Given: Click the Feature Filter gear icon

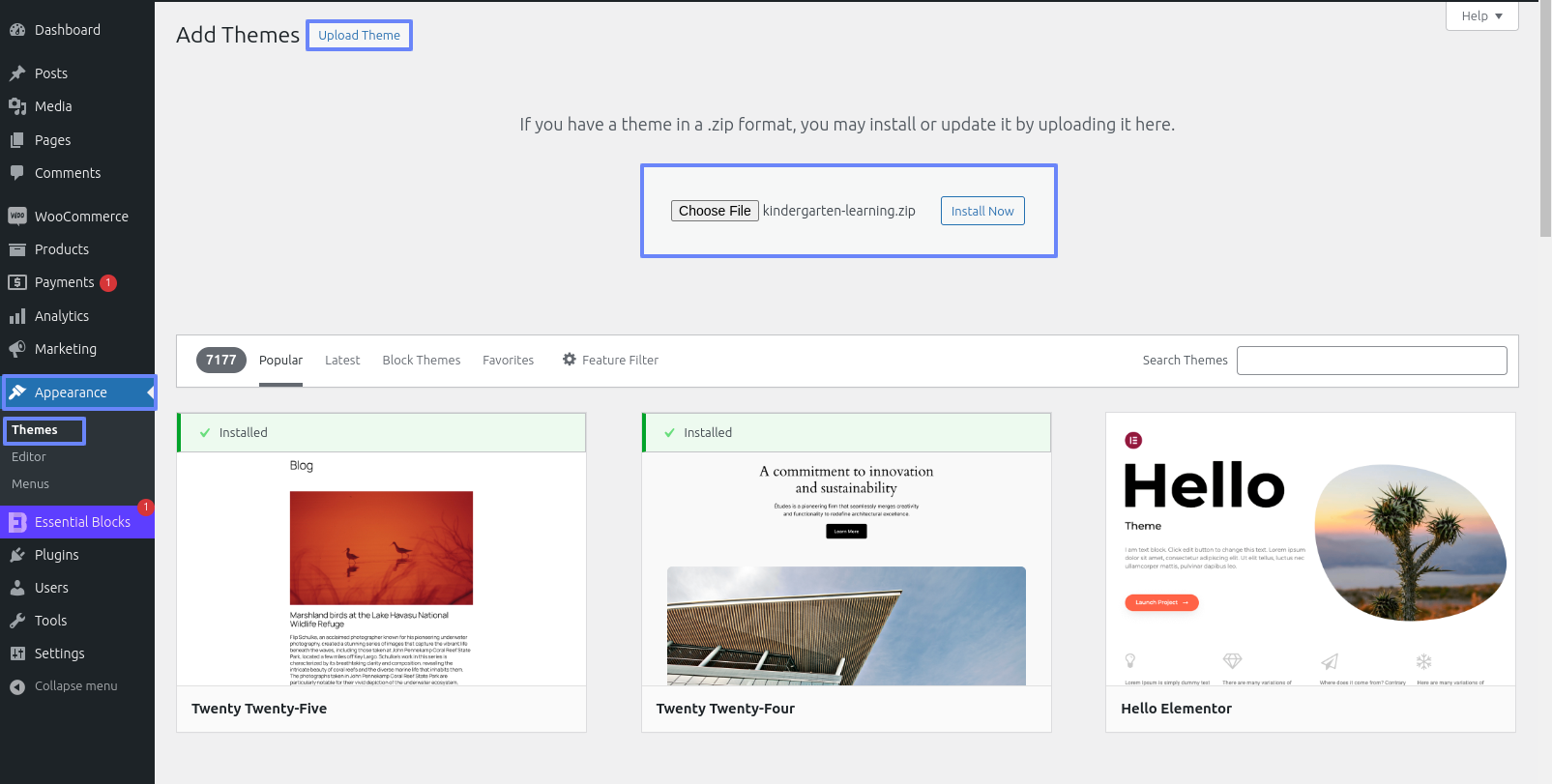Looking at the screenshot, I should pos(570,360).
